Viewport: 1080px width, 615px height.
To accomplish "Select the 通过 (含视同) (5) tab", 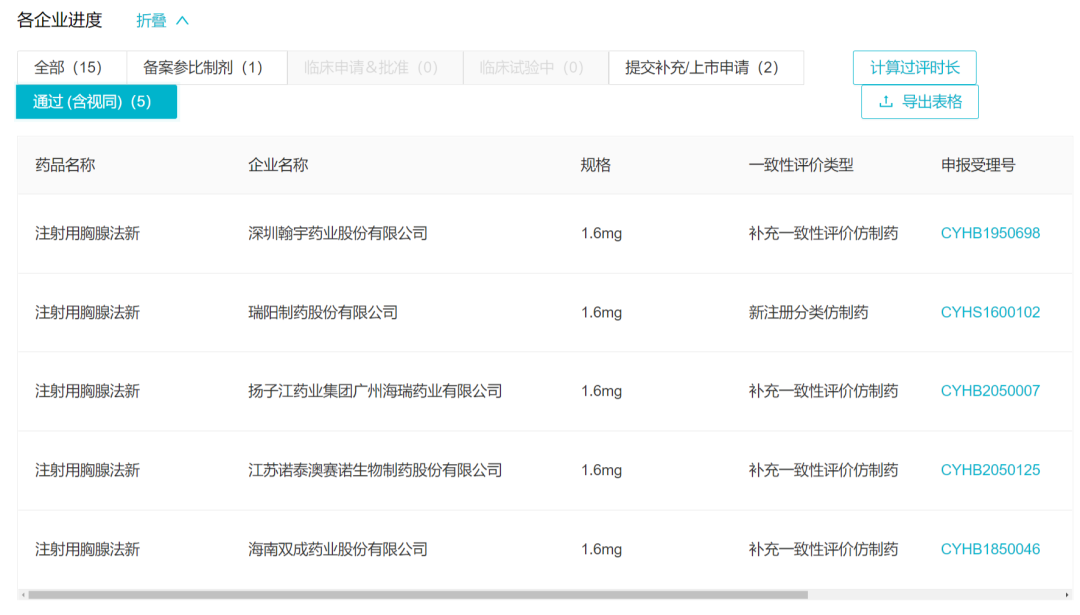I will 96,102.
